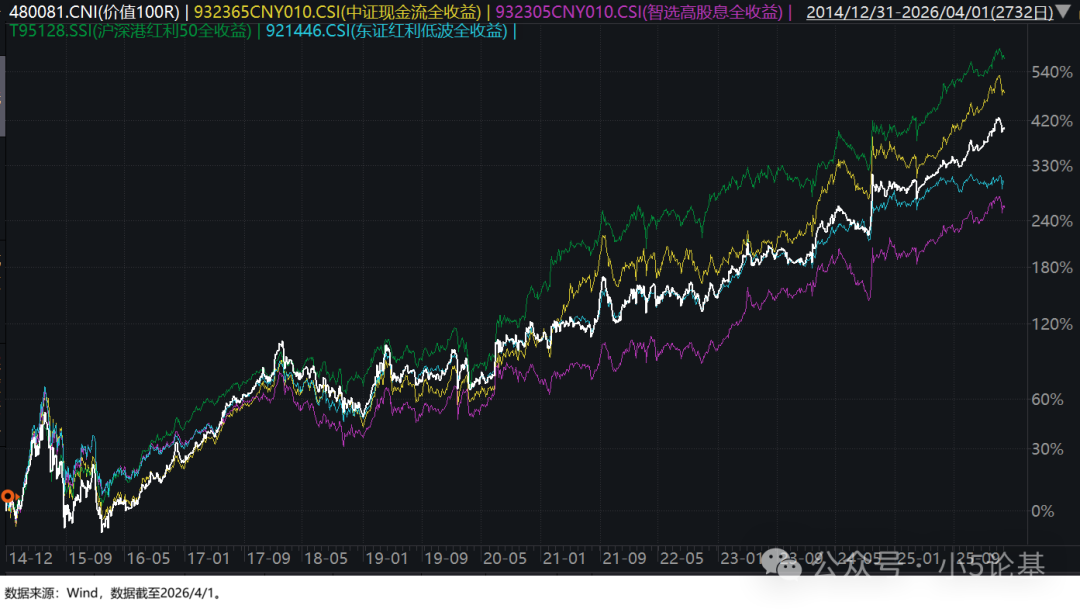Click the orange starting-point marker on chart
This screenshot has width=1080, height=609.
9,496
